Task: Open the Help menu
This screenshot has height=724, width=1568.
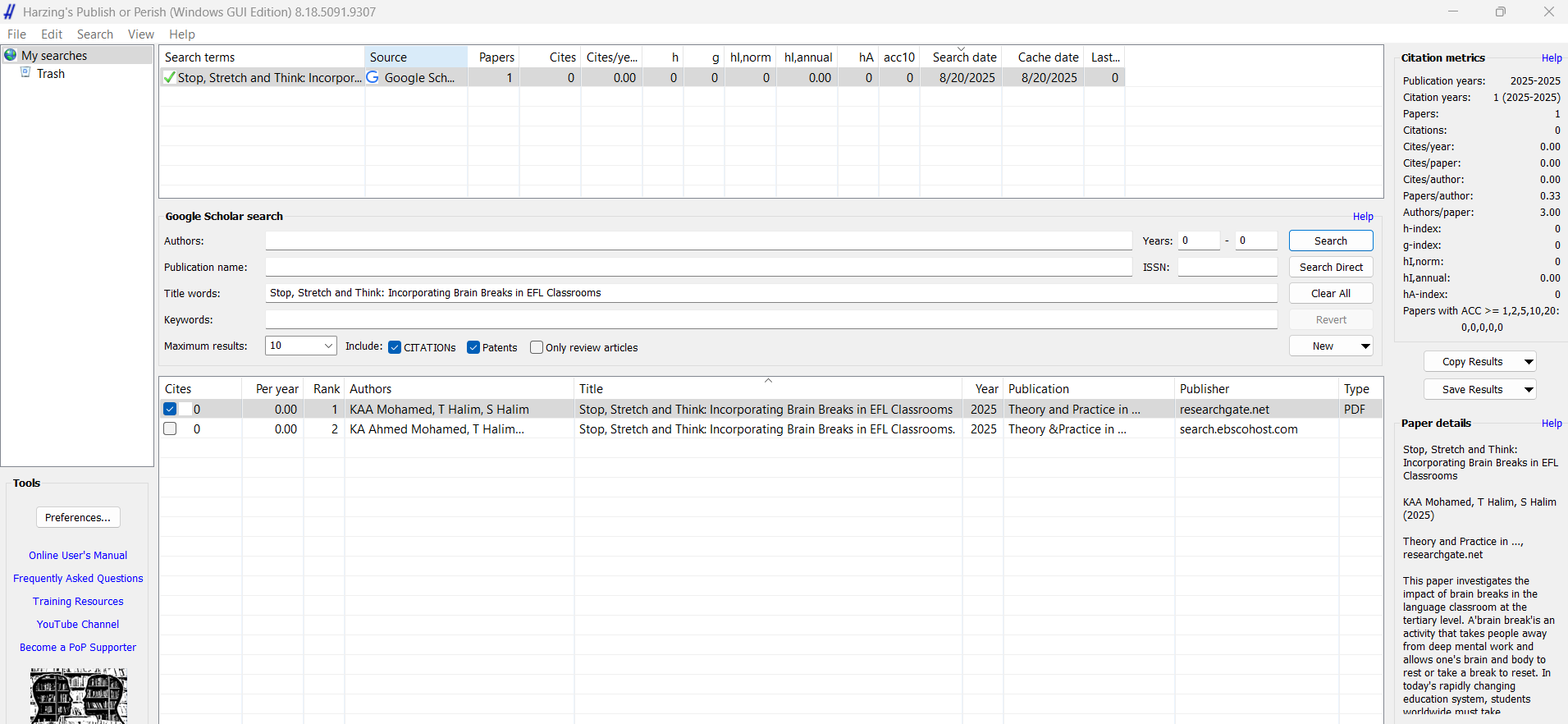Action: [182, 34]
